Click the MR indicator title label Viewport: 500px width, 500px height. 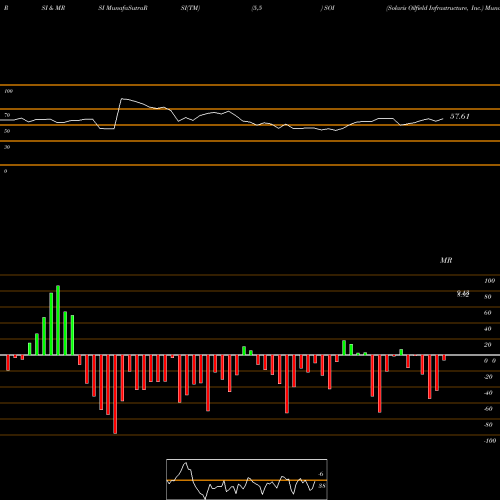coord(446,260)
